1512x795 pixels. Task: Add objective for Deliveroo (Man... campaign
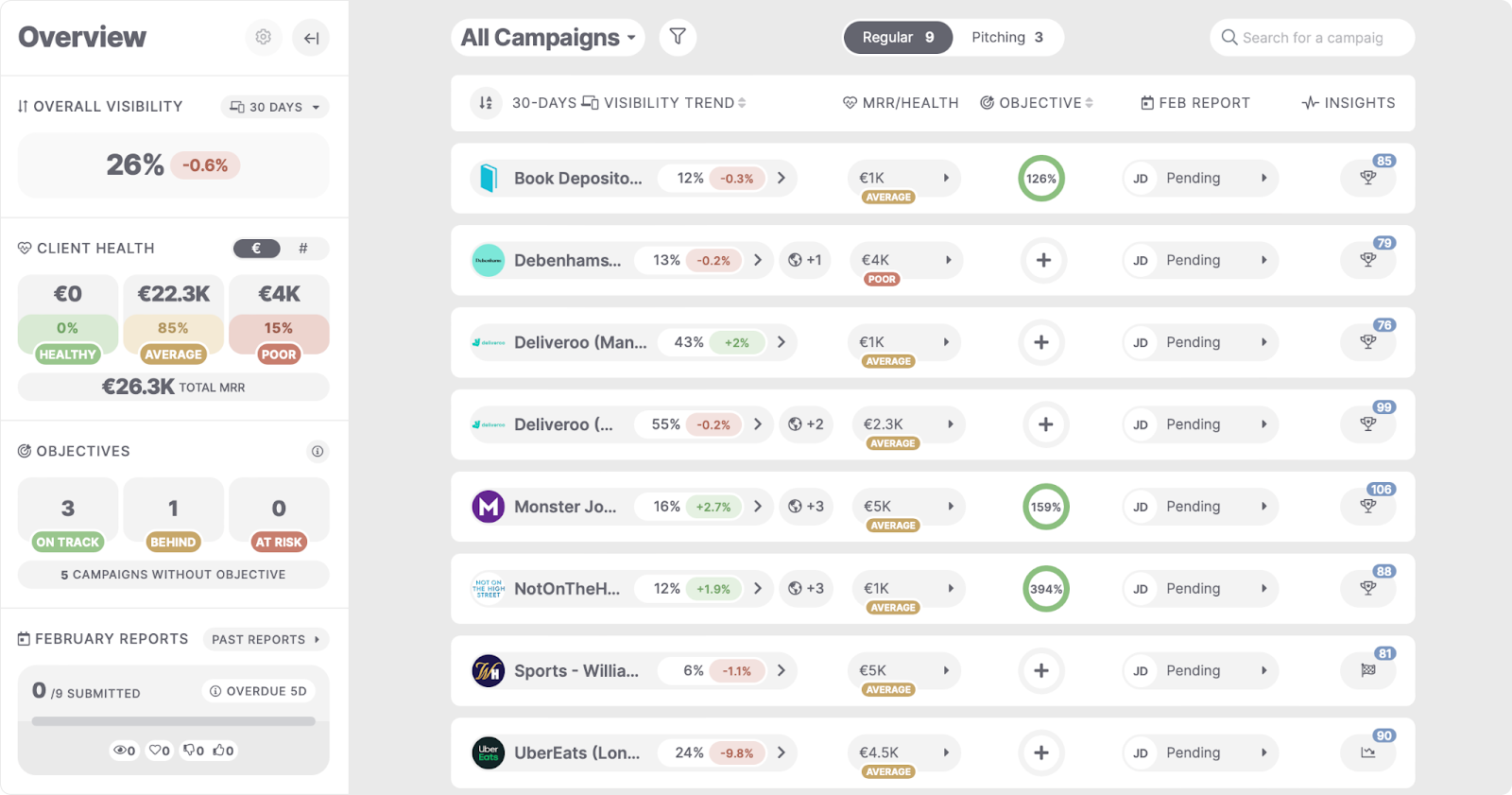tap(1041, 342)
